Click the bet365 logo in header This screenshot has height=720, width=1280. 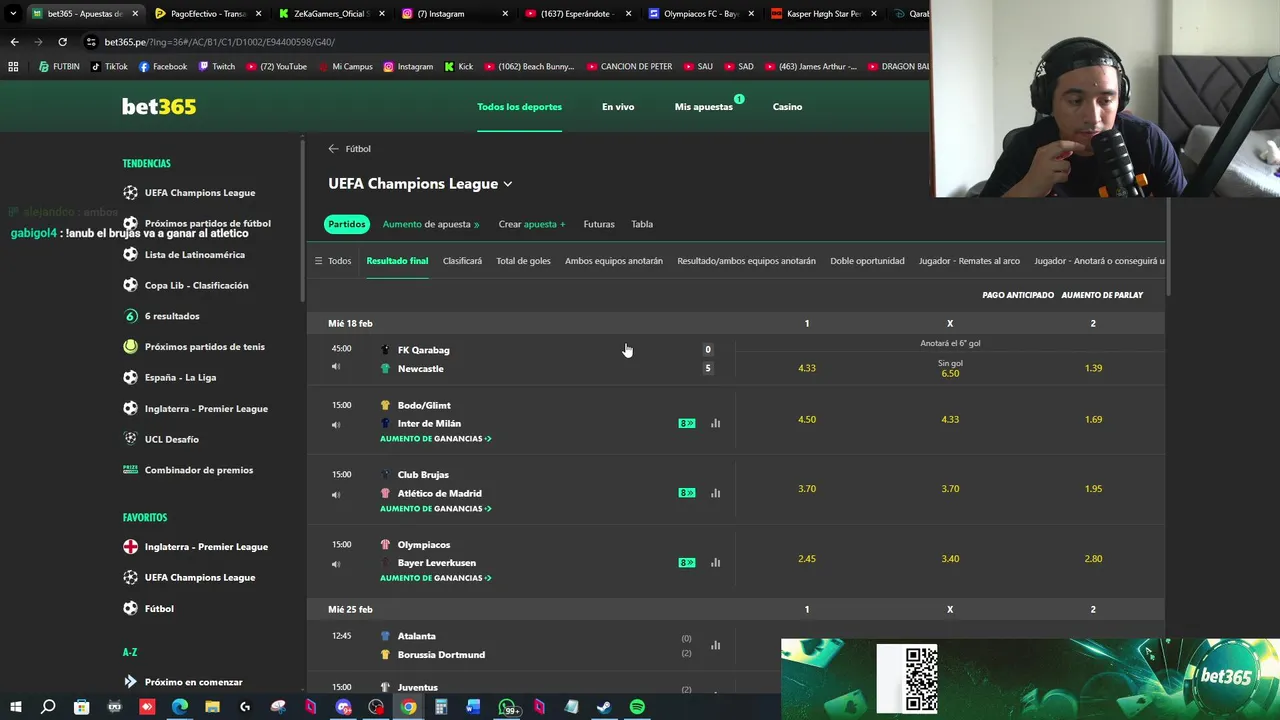coord(159,107)
